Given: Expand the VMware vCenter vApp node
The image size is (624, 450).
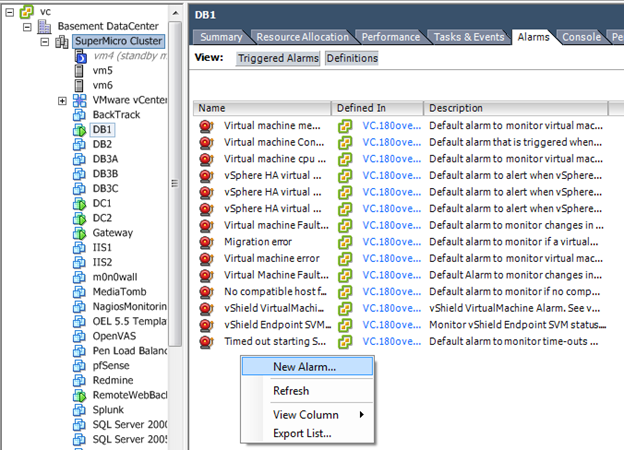Looking at the screenshot, I should coord(62,101).
